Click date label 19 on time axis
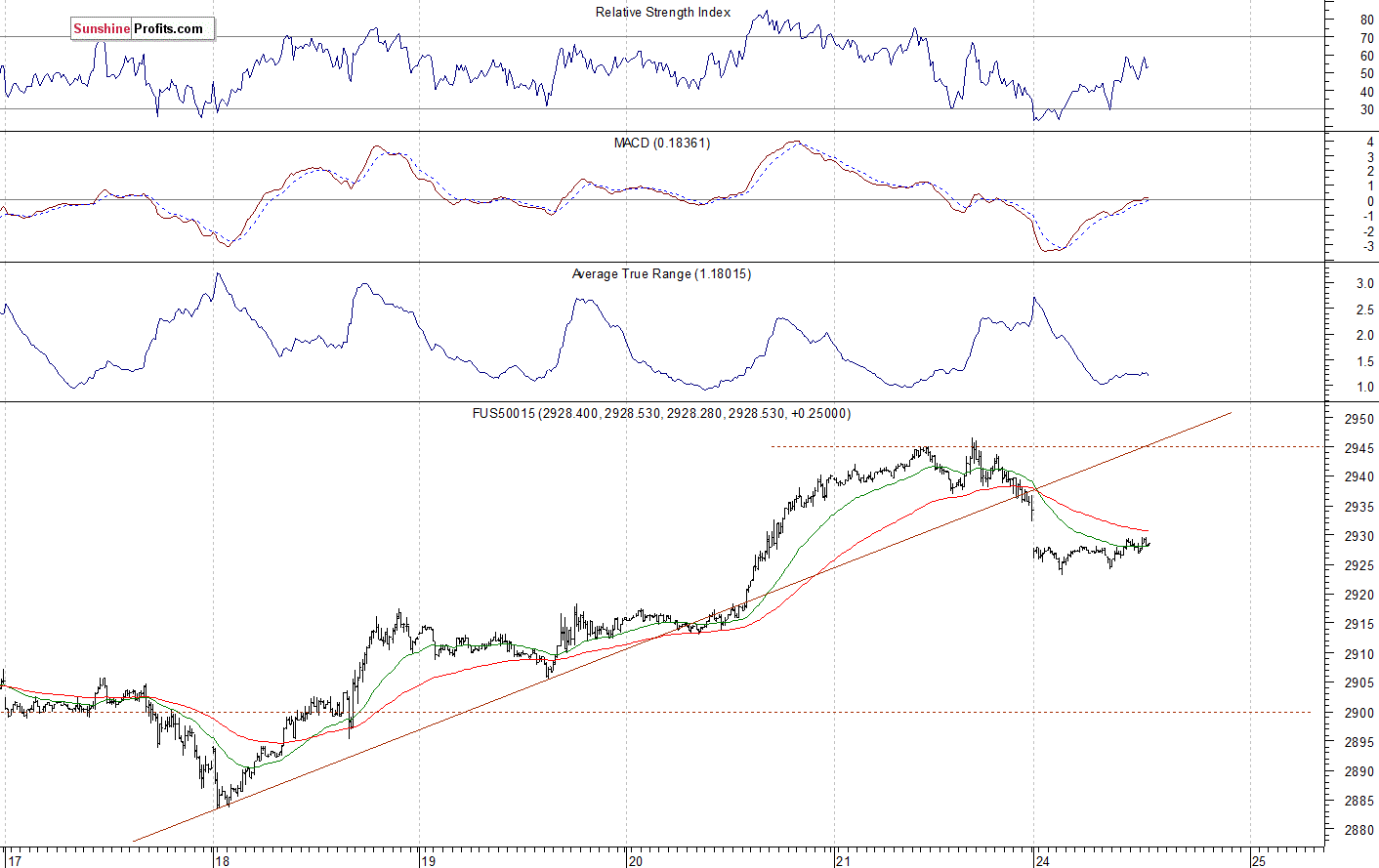The width and height of the screenshot is (1379, 868). click(428, 861)
